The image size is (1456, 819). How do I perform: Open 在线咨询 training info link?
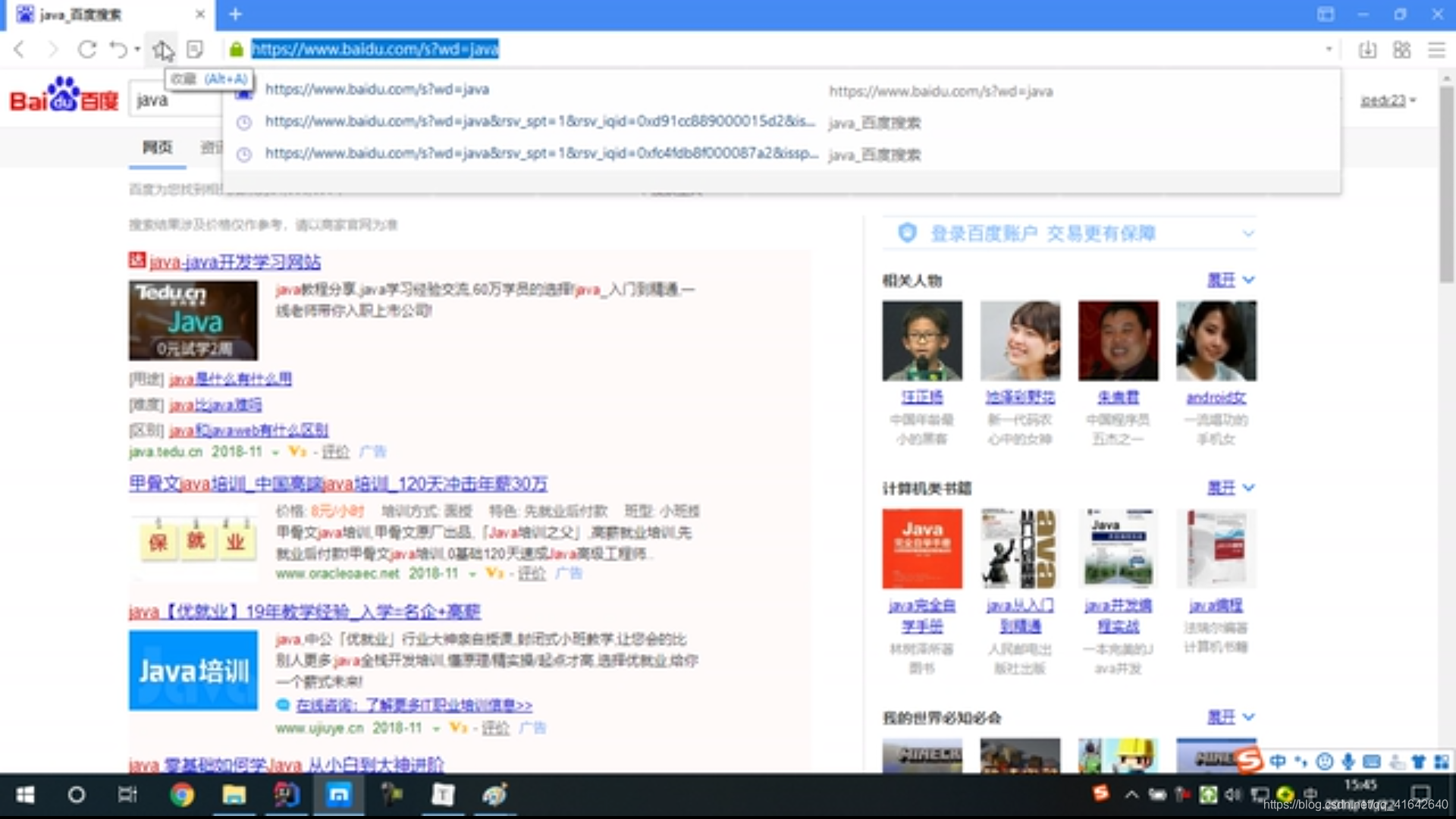pyautogui.click(x=414, y=705)
